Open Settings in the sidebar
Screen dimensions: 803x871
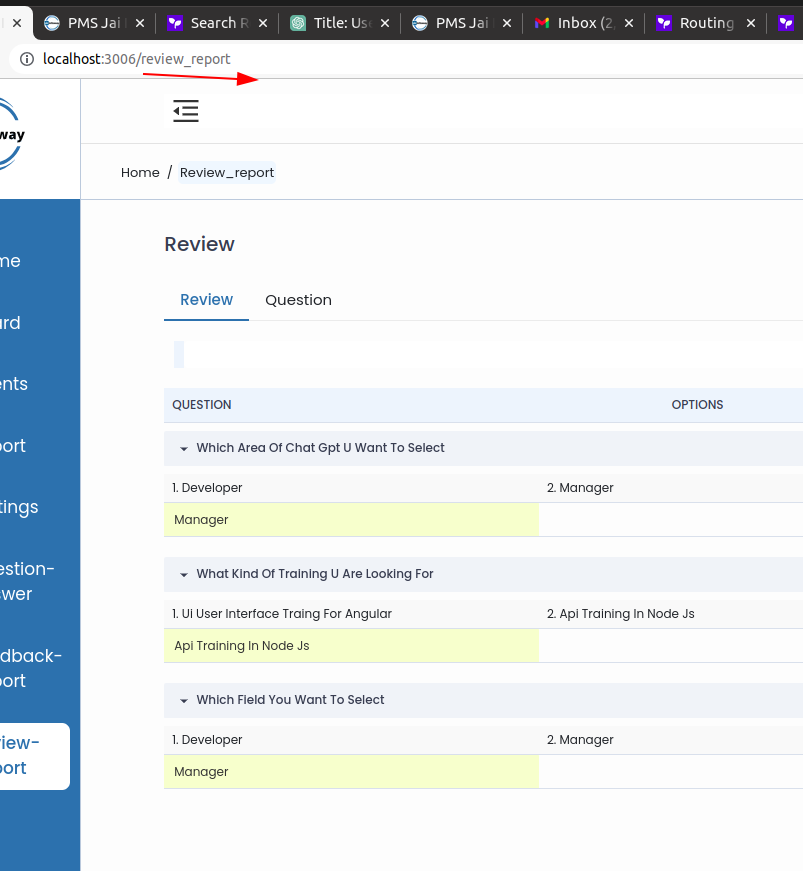coord(20,507)
